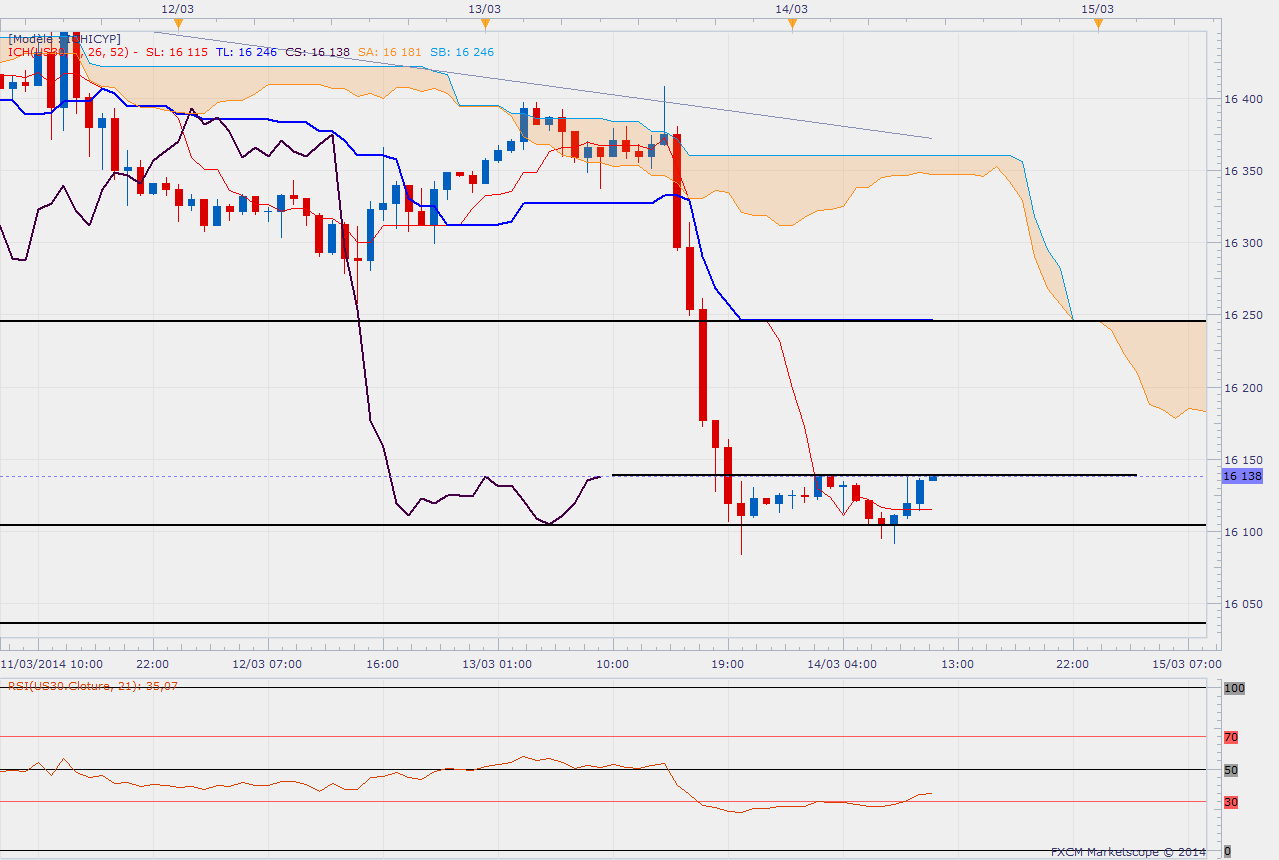
Task: Click the '11/03/2014 10:00' time axis label
Action: tap(51, 664)
